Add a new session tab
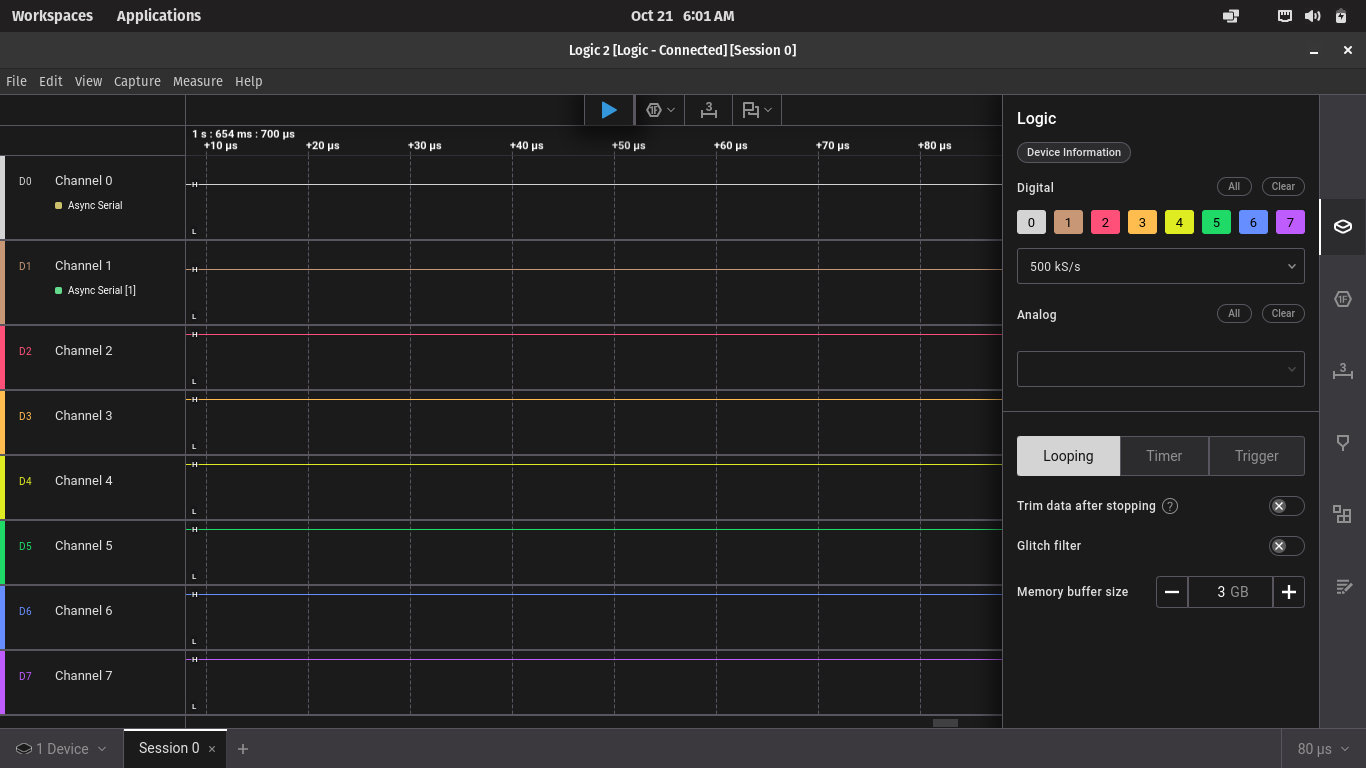The image size is (1366, 768). (x=243, y=749)
